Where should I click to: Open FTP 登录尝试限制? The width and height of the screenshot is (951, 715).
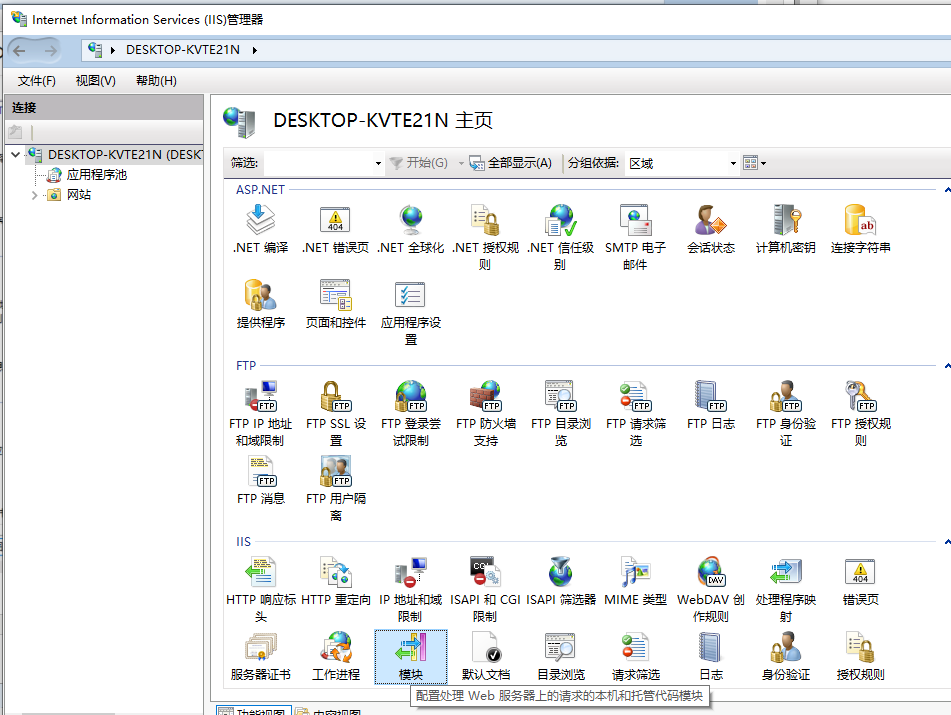411,414
